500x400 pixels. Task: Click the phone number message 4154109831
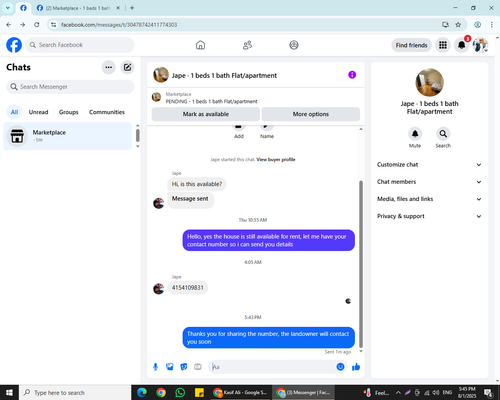click(188, 288)
